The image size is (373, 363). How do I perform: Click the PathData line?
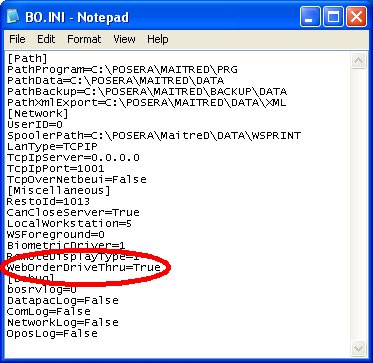(x=115, y=81)
